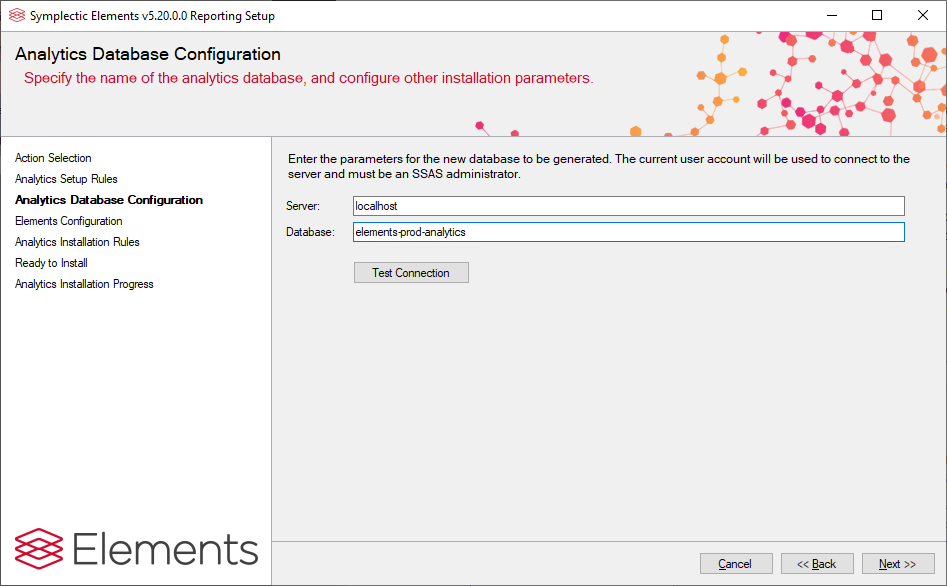Focus the Server input field
Image resolution: width=947 pixels, height=586 pixels.
629,206
